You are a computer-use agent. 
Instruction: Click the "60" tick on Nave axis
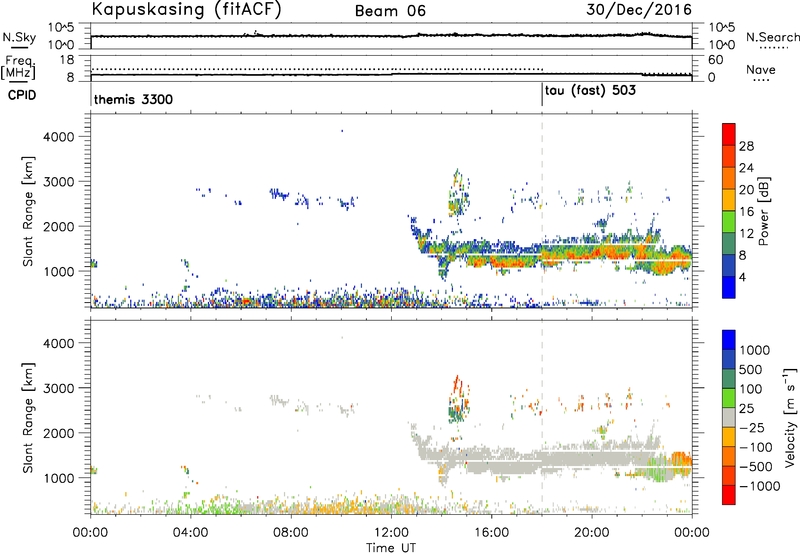(716, 60)
